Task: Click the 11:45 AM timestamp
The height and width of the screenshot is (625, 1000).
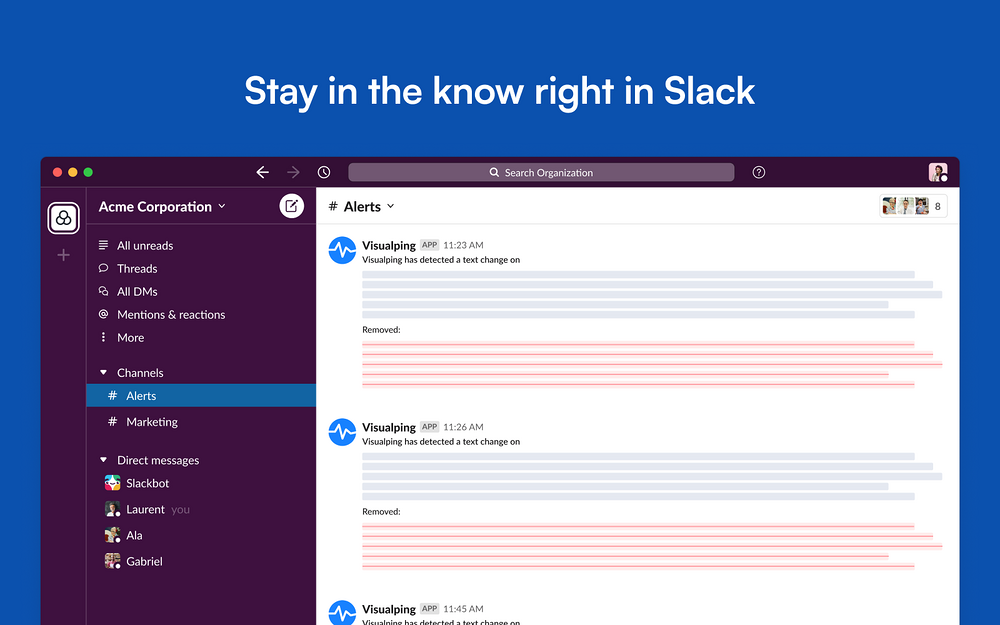Action: 463,608
